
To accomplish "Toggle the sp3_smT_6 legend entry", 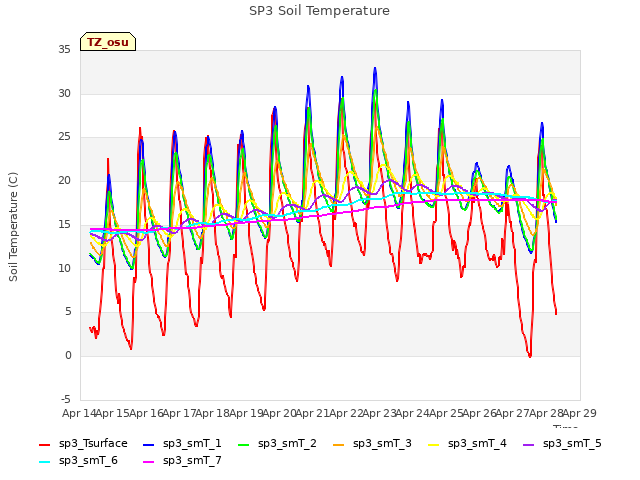I will 78,460.
